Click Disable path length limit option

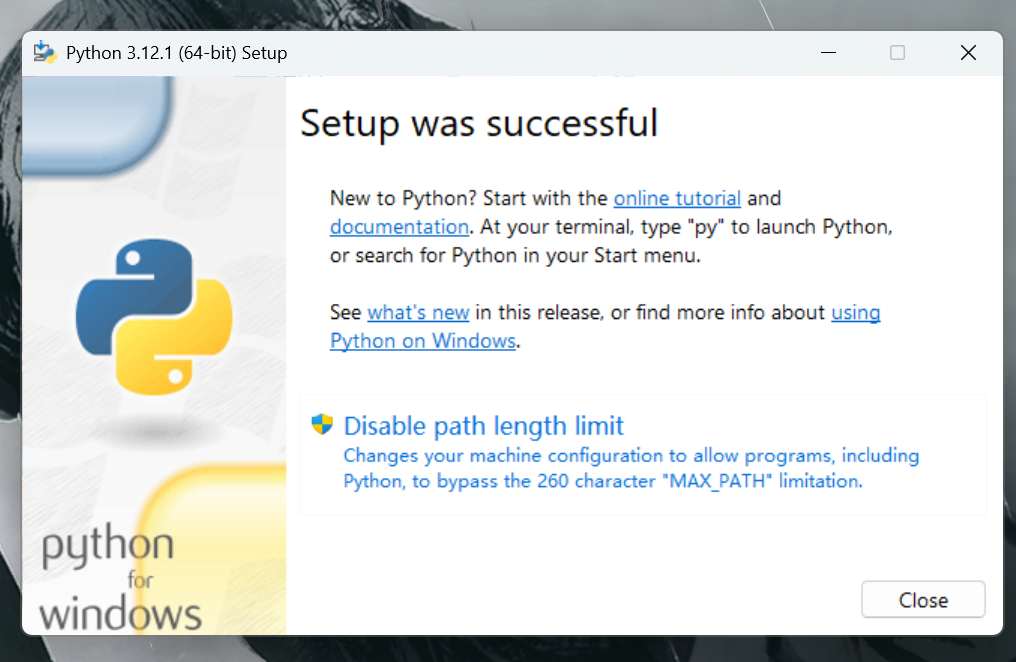click(643, 455)
